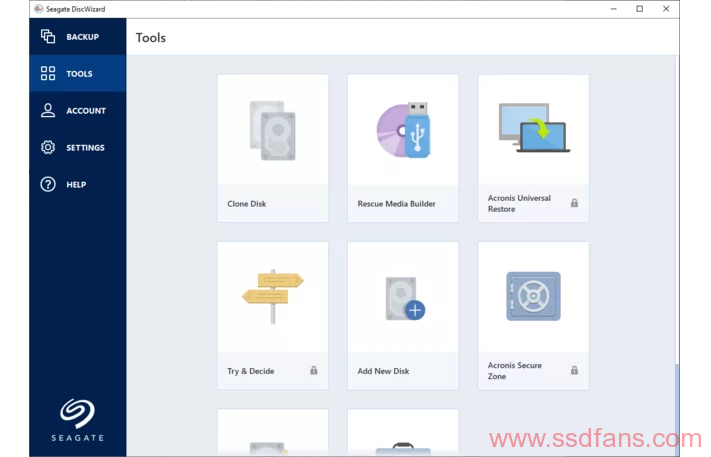The width and height of the screenshot is (711, 457).
Task: Click the Acronis Universal Restore computers icon
Action: 534,127
